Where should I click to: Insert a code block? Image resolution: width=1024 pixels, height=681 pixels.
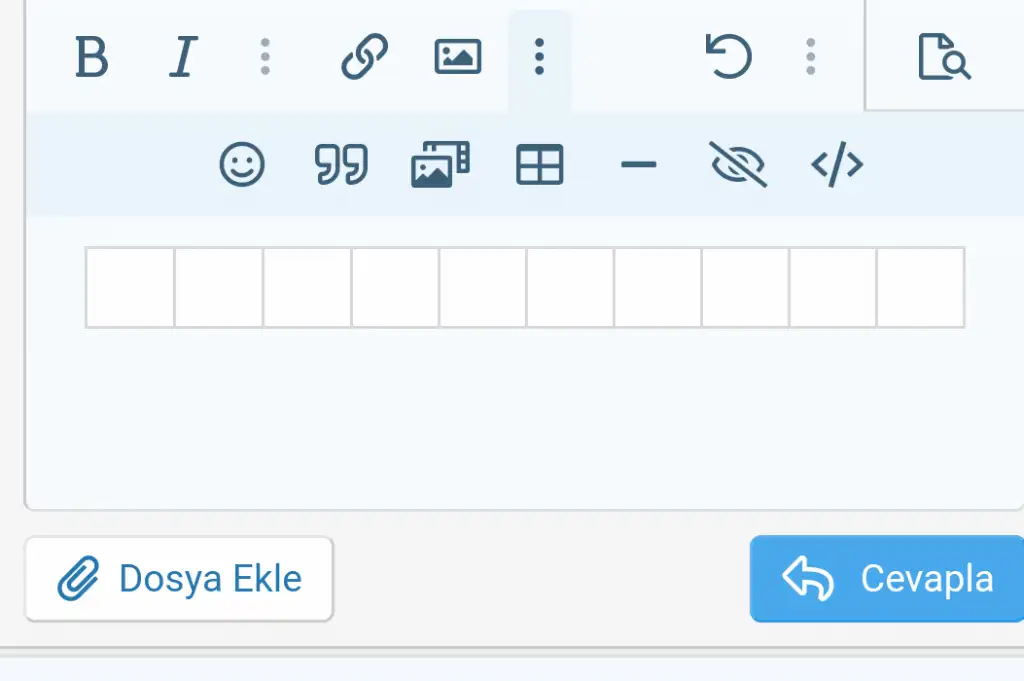pyautogui.click(x=837, y=165)
